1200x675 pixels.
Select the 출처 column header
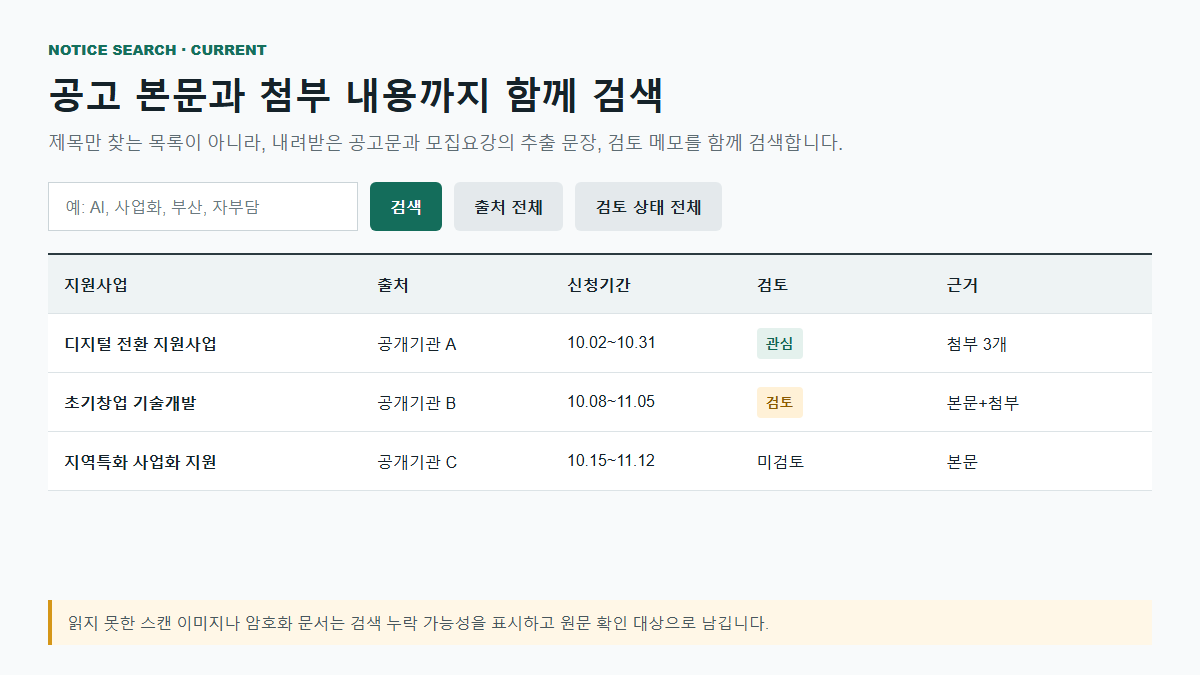(393, 285)
